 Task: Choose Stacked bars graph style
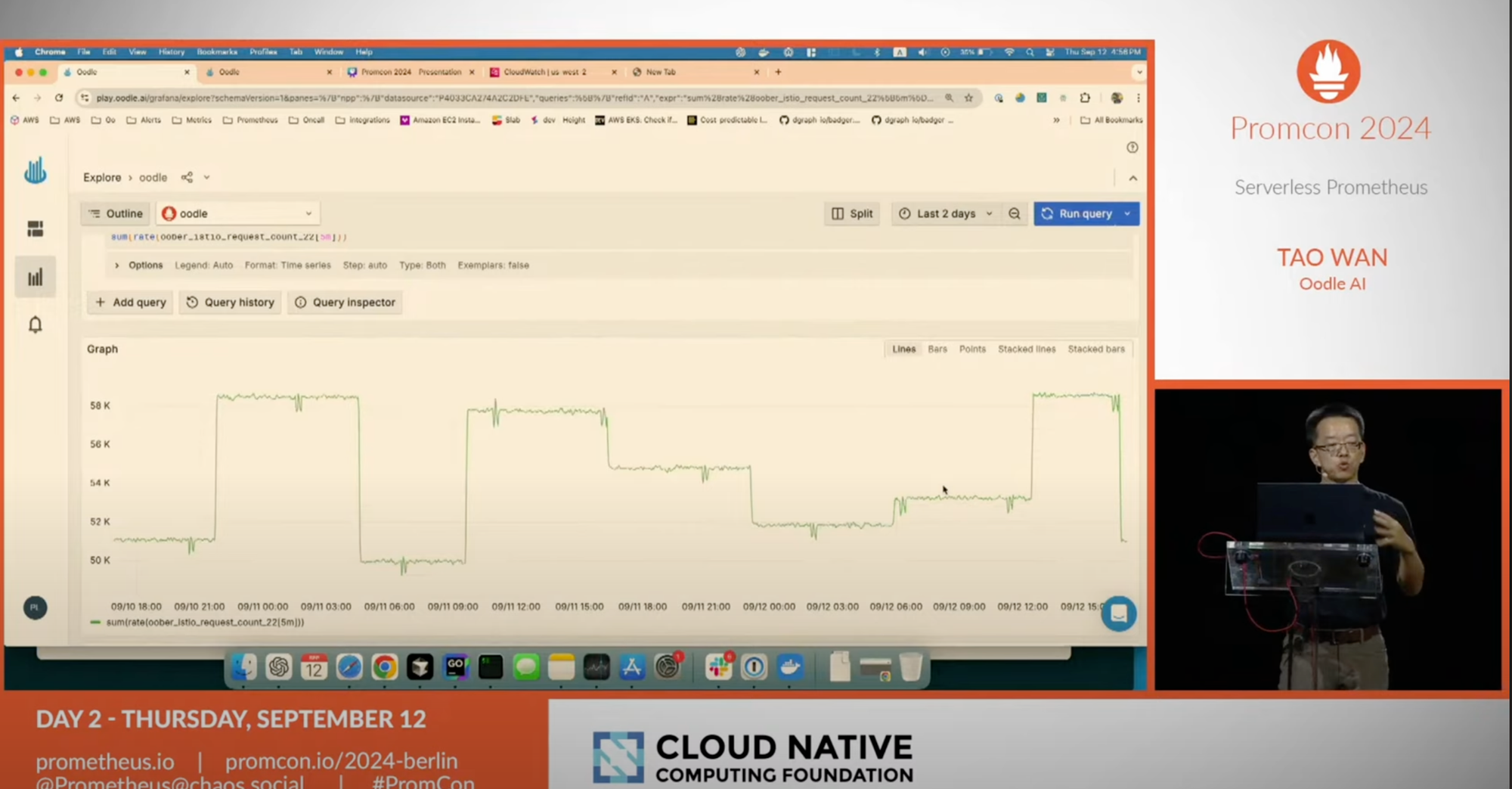pos(1096,349)
